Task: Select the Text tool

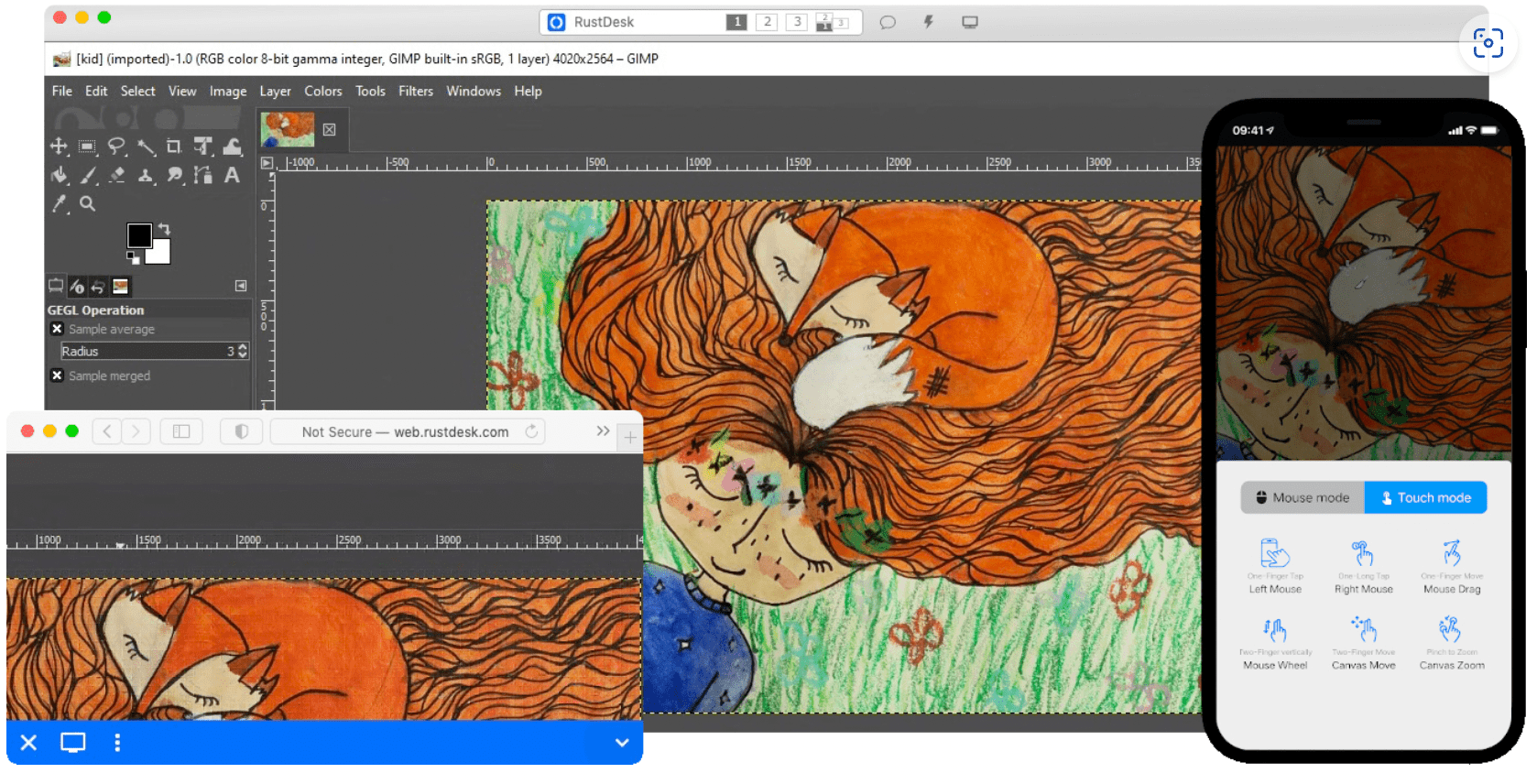Action: 233,175
